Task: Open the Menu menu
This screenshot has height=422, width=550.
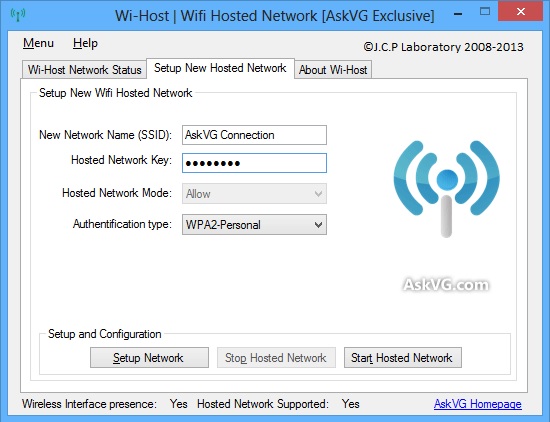Action: coord(38,43)
